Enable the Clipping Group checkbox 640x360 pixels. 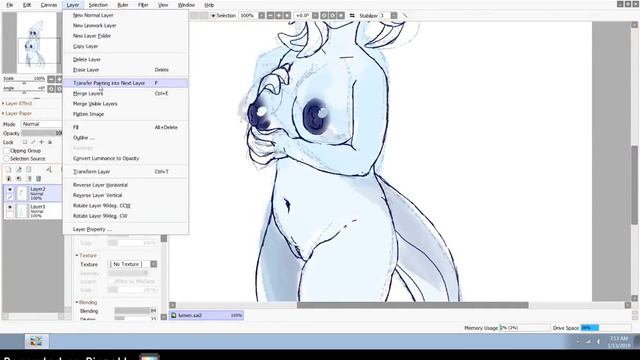[x=6, y=151]
